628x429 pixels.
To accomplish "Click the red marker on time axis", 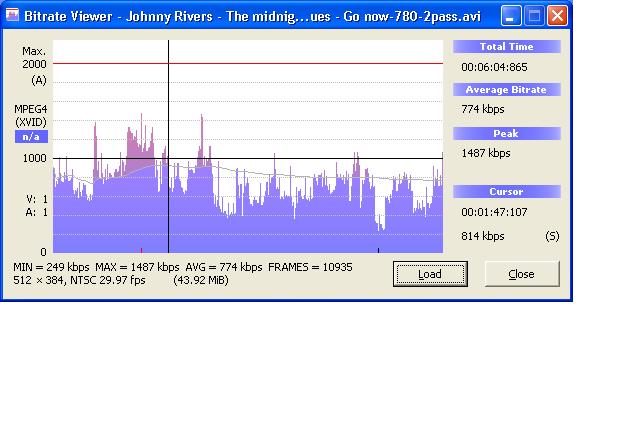I will click(x=141, y=250).
